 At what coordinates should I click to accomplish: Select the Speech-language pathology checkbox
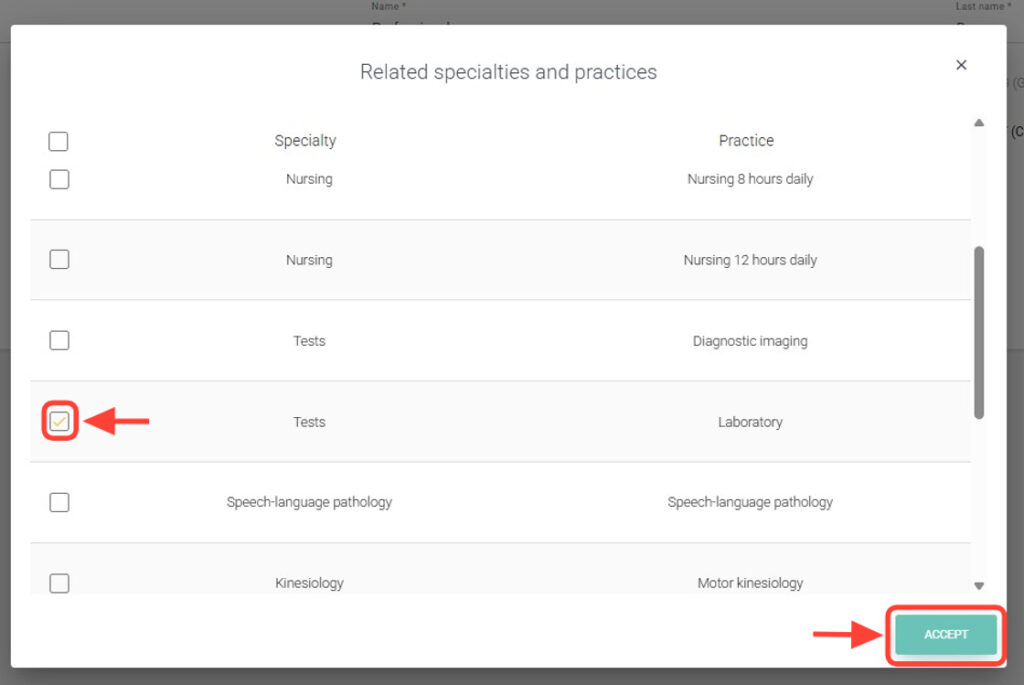[59, 502]
